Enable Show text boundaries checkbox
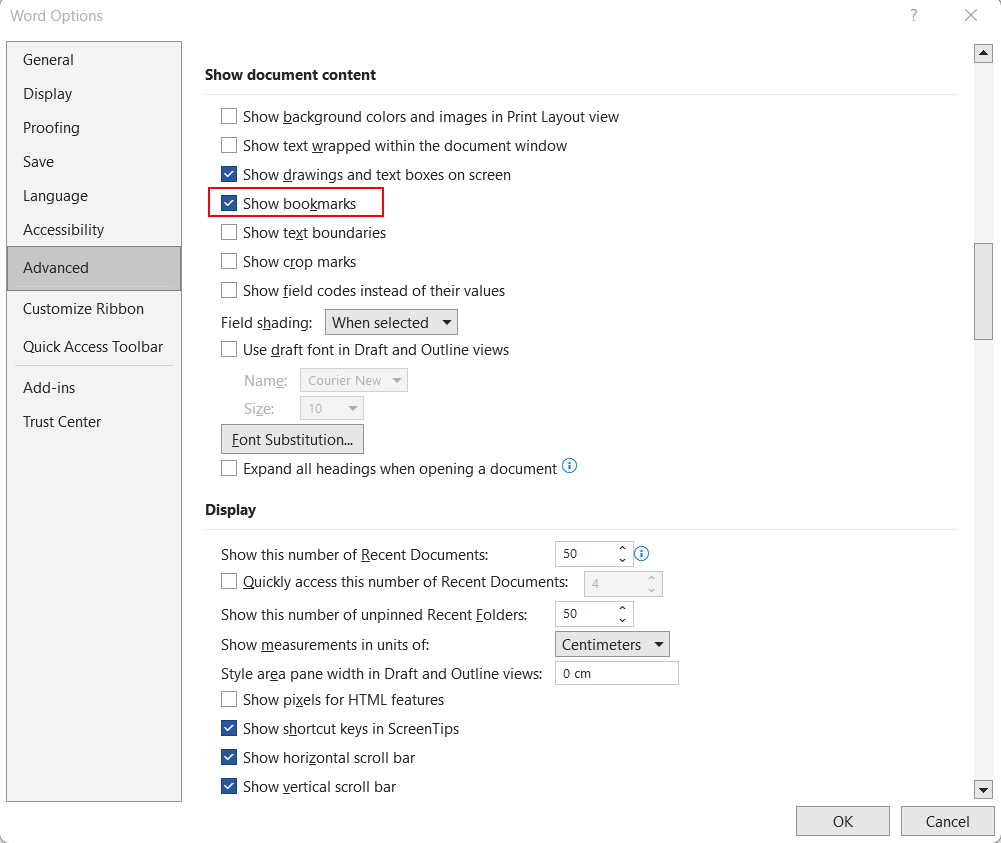This screenshot has width=1001, height=843. click(x=229, y=232)
